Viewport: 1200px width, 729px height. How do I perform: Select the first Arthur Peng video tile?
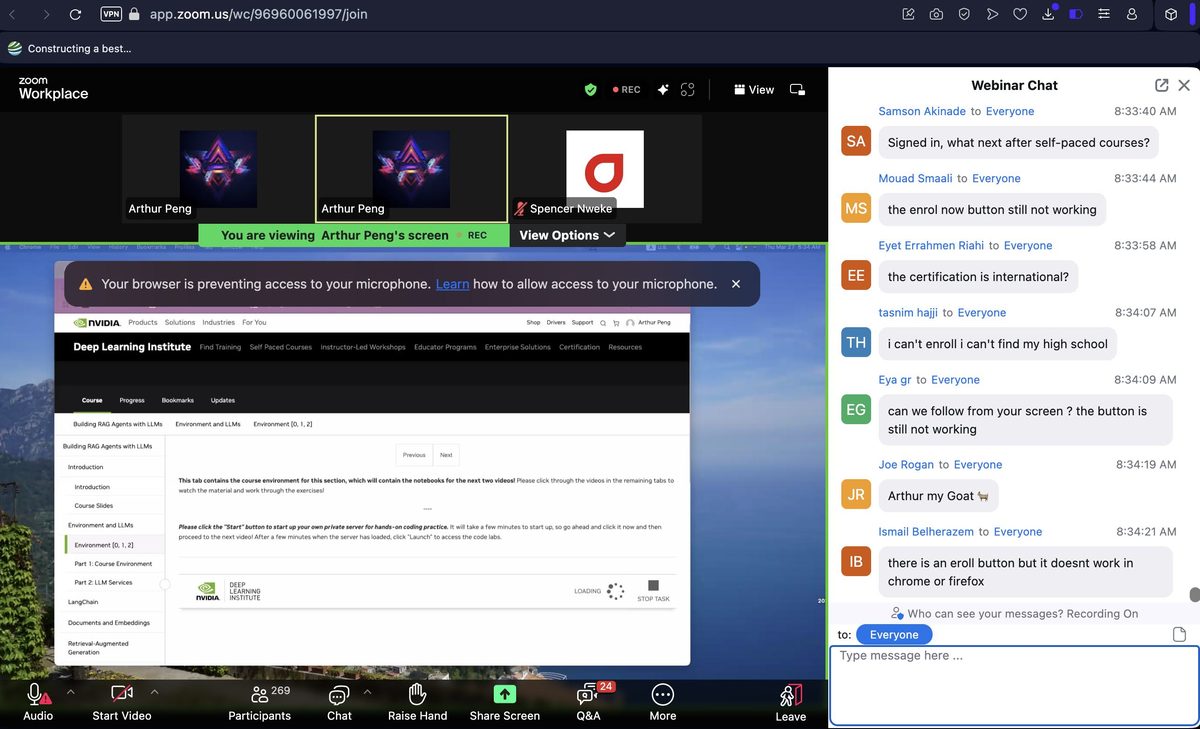click(x=218, y=168)
